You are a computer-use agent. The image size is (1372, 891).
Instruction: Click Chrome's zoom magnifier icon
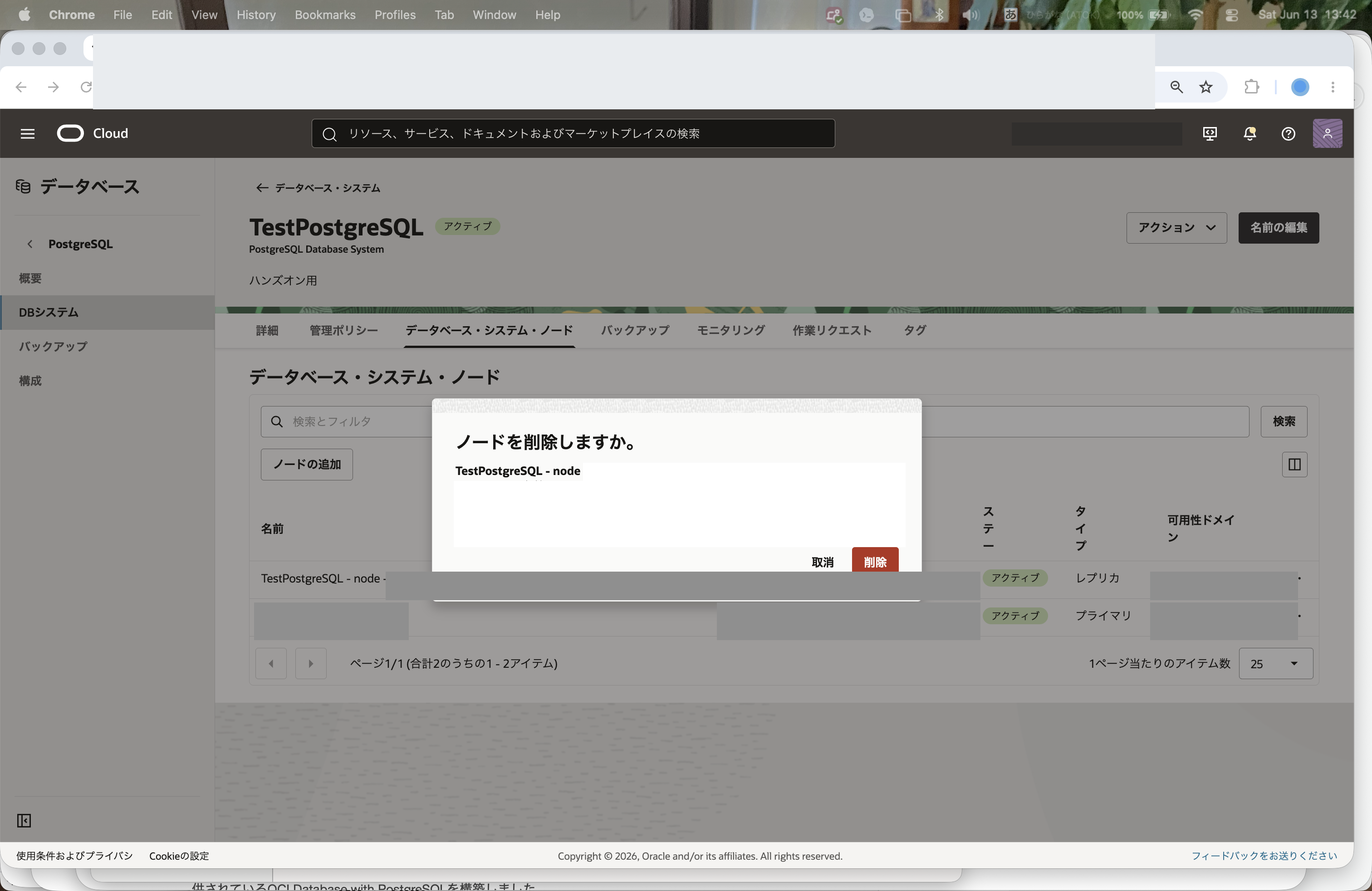tap(1176, 87)
